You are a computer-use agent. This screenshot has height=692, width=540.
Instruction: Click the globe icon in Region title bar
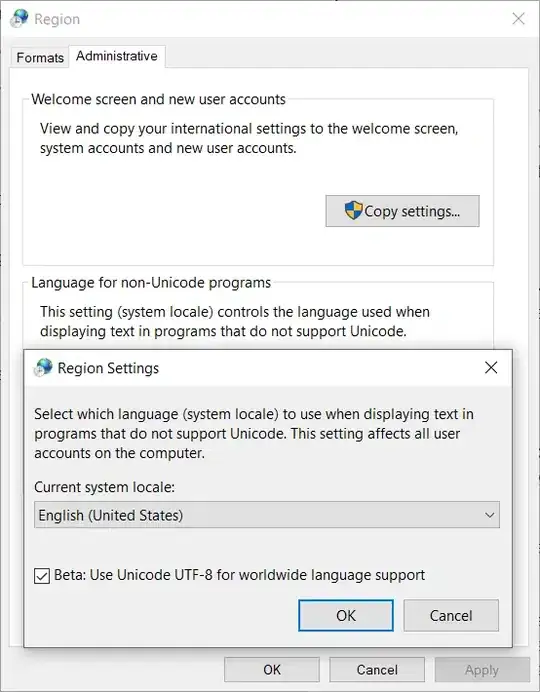click(x=19, y=19)
